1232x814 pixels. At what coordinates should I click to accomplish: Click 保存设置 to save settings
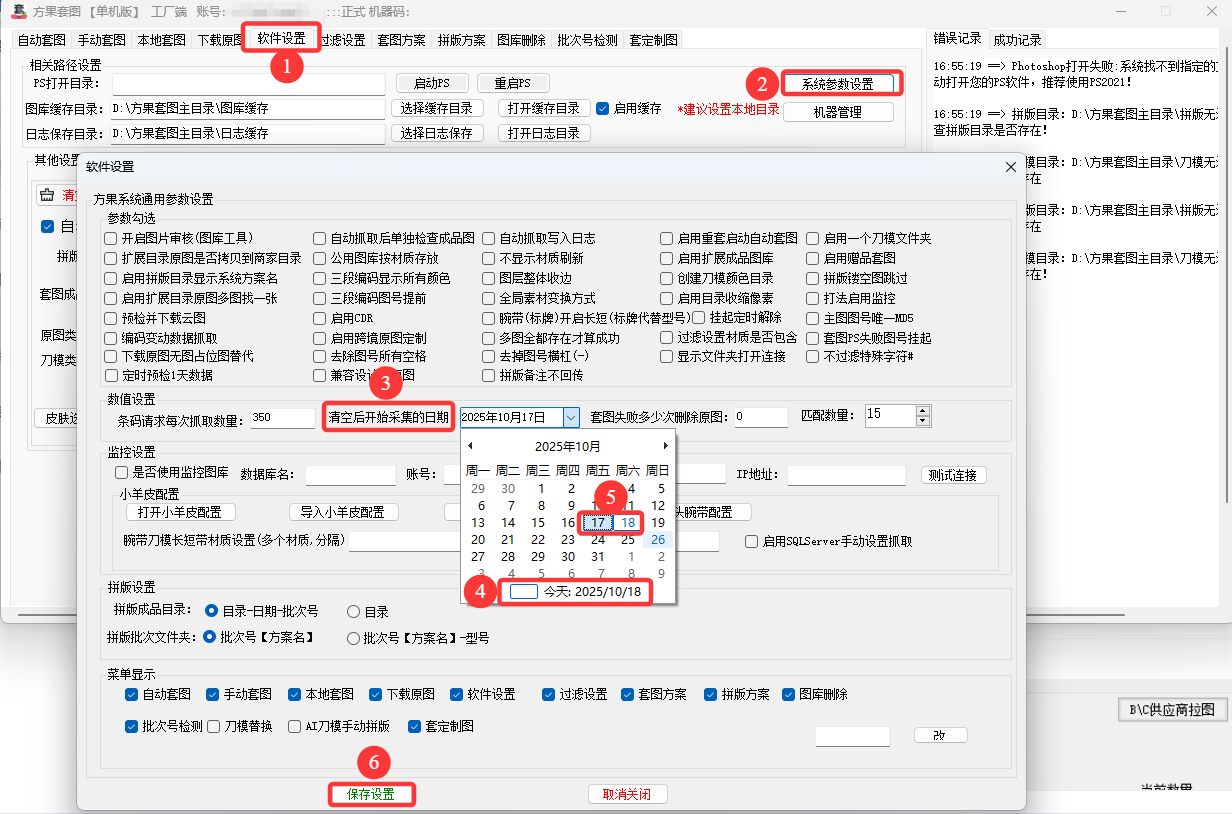point(371,794)
